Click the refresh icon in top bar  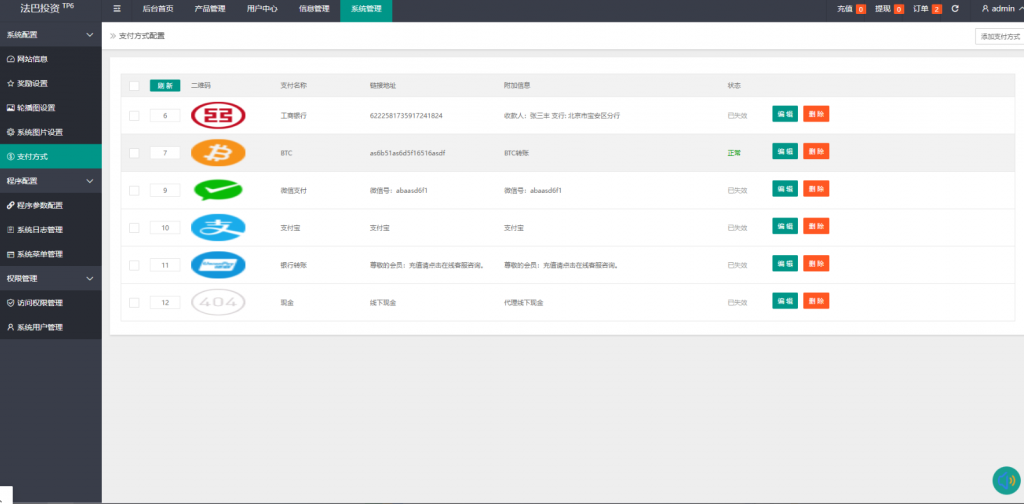click(955, 9)
